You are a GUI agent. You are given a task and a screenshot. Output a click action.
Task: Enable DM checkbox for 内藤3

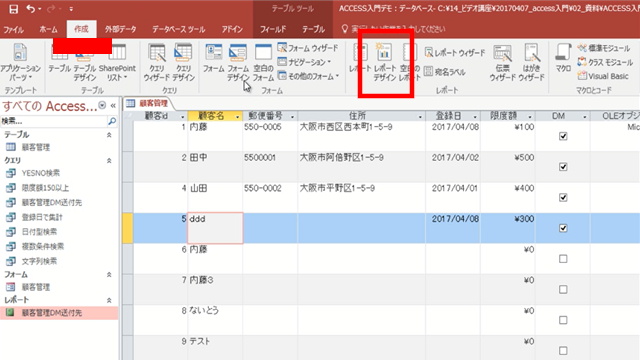[563, 289]
